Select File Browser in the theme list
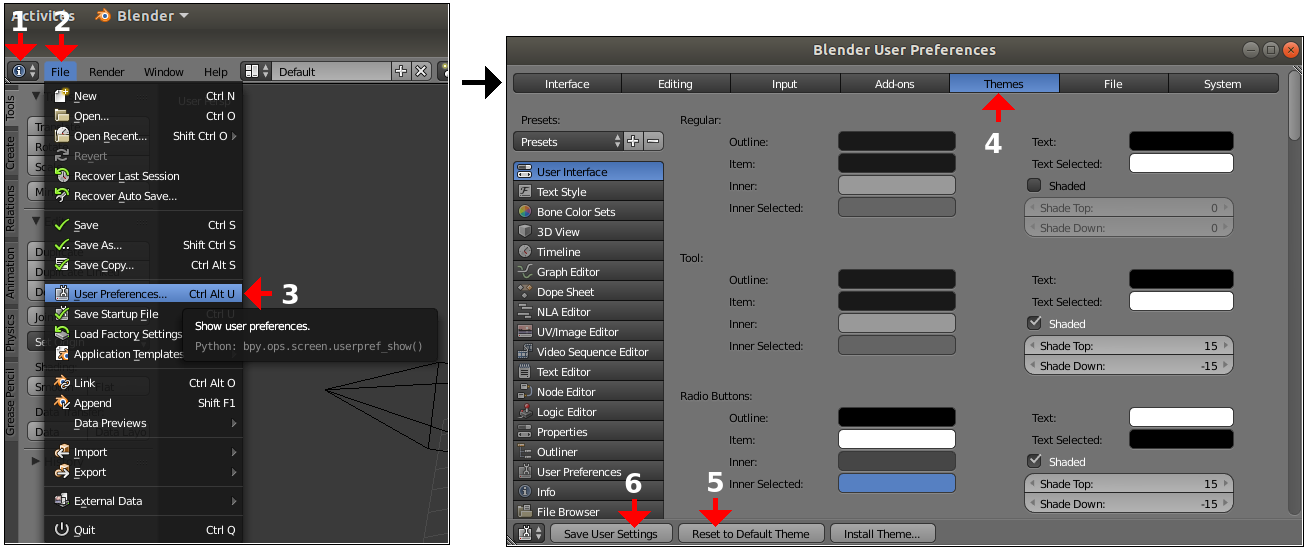The image size is (1307, 549). (588, 511)
